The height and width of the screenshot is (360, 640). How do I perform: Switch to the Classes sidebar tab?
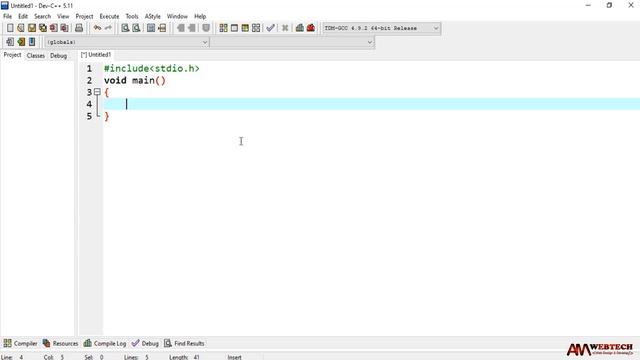click(36, 56)
